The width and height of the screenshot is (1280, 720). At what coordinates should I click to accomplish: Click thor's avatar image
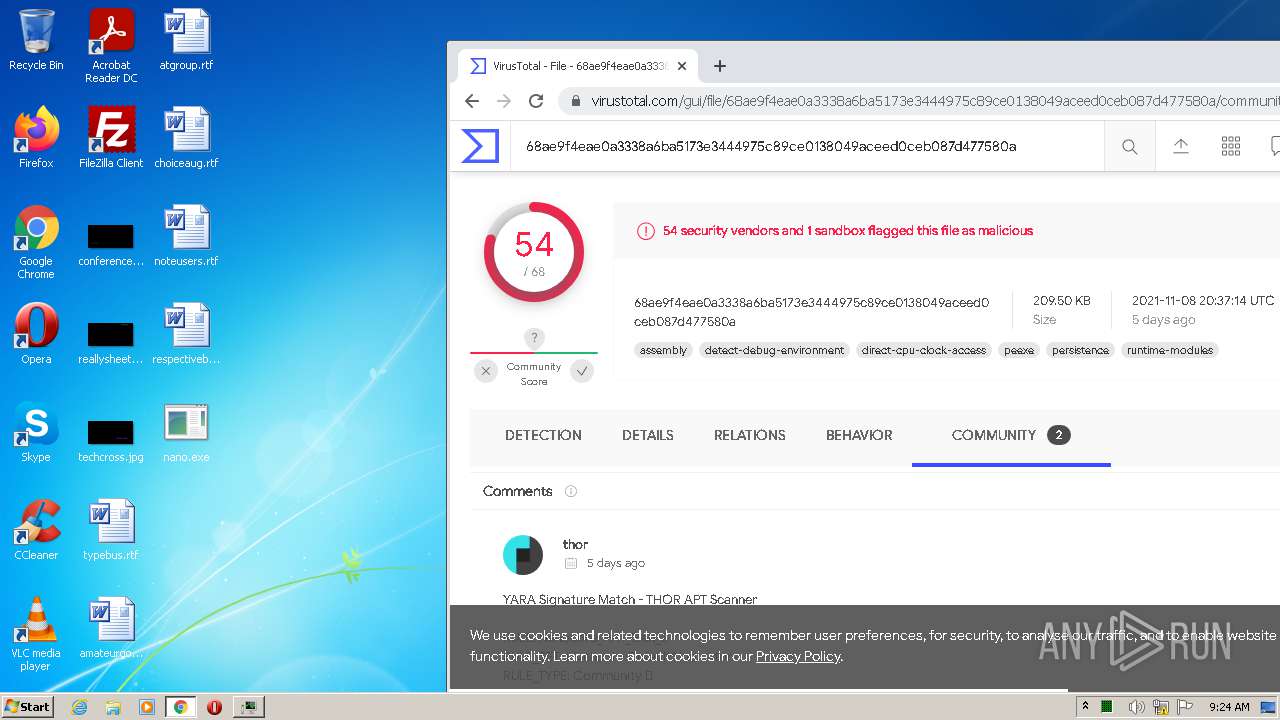(523, 555)
